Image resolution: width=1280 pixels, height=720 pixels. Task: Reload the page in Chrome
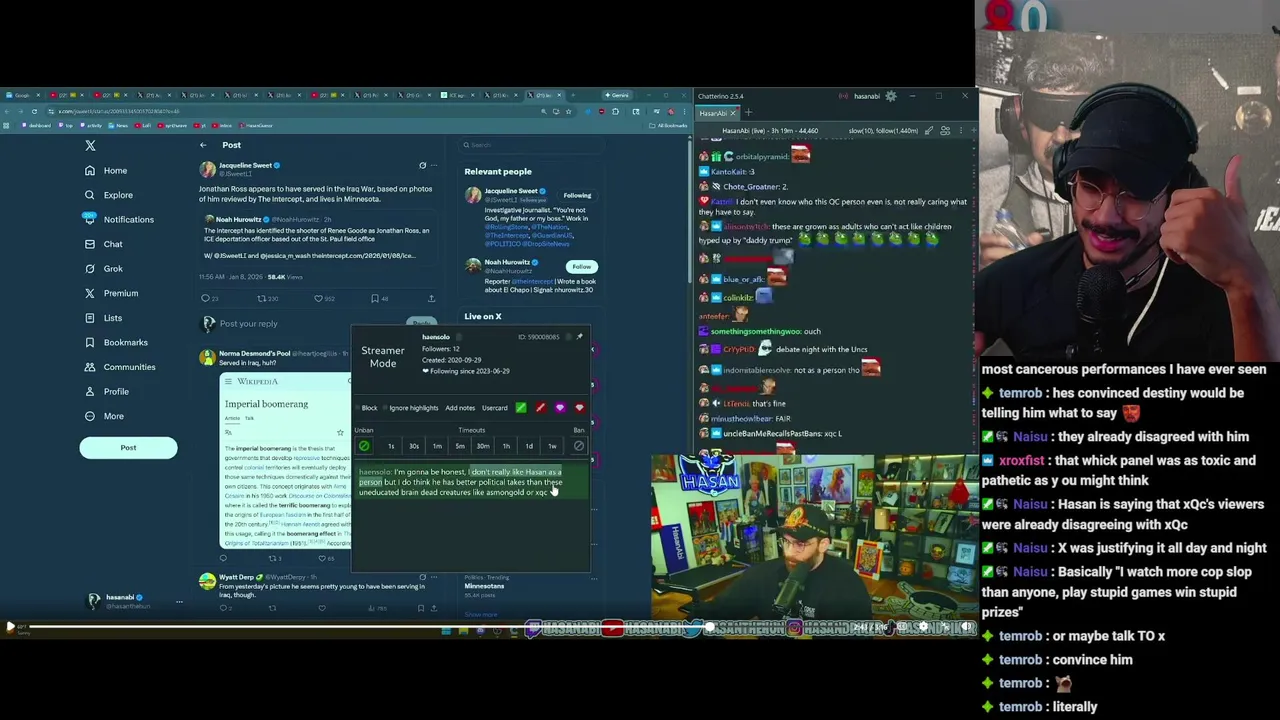(34, 112)
